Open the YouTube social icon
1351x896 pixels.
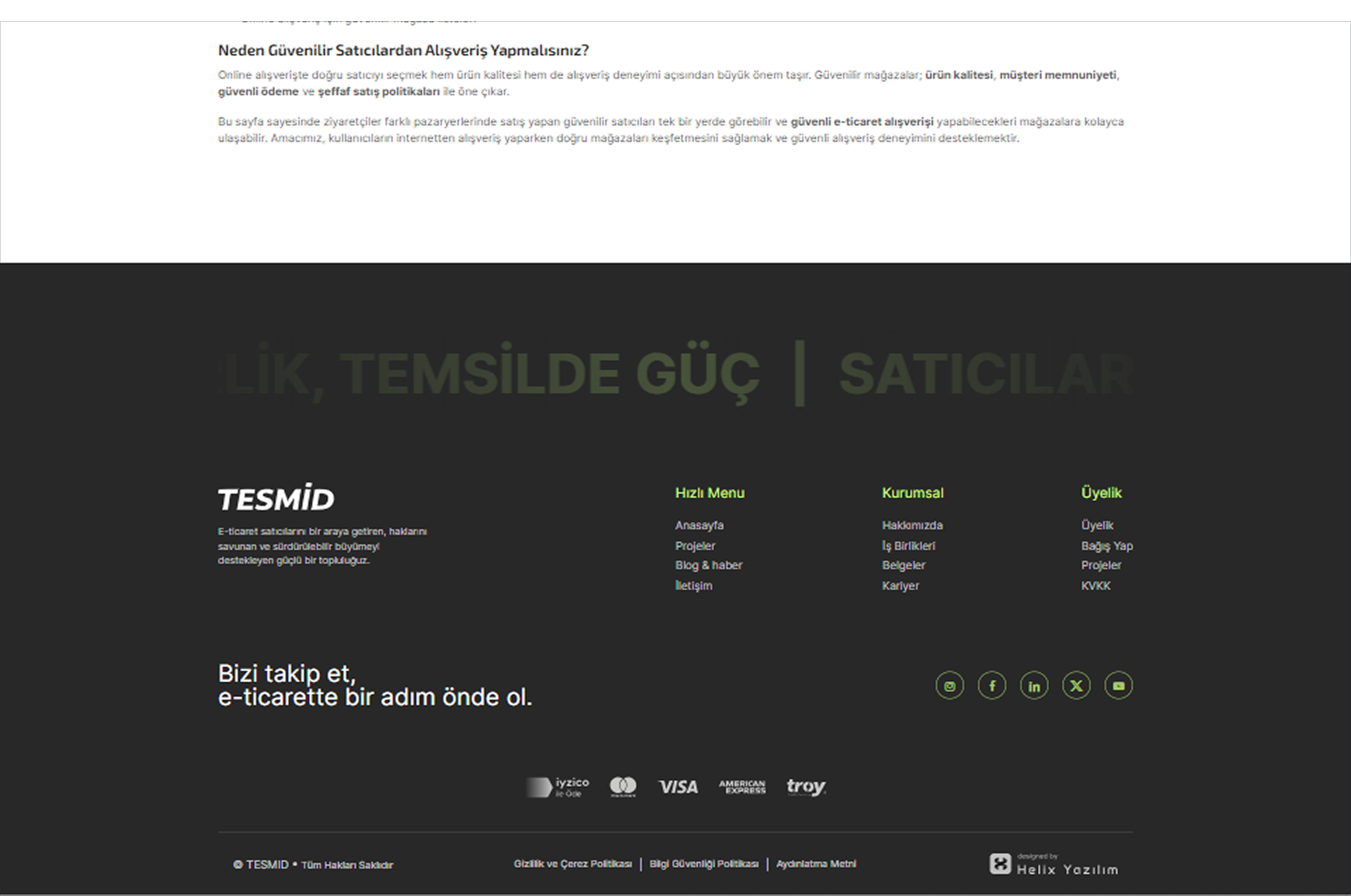point(1118,686)
